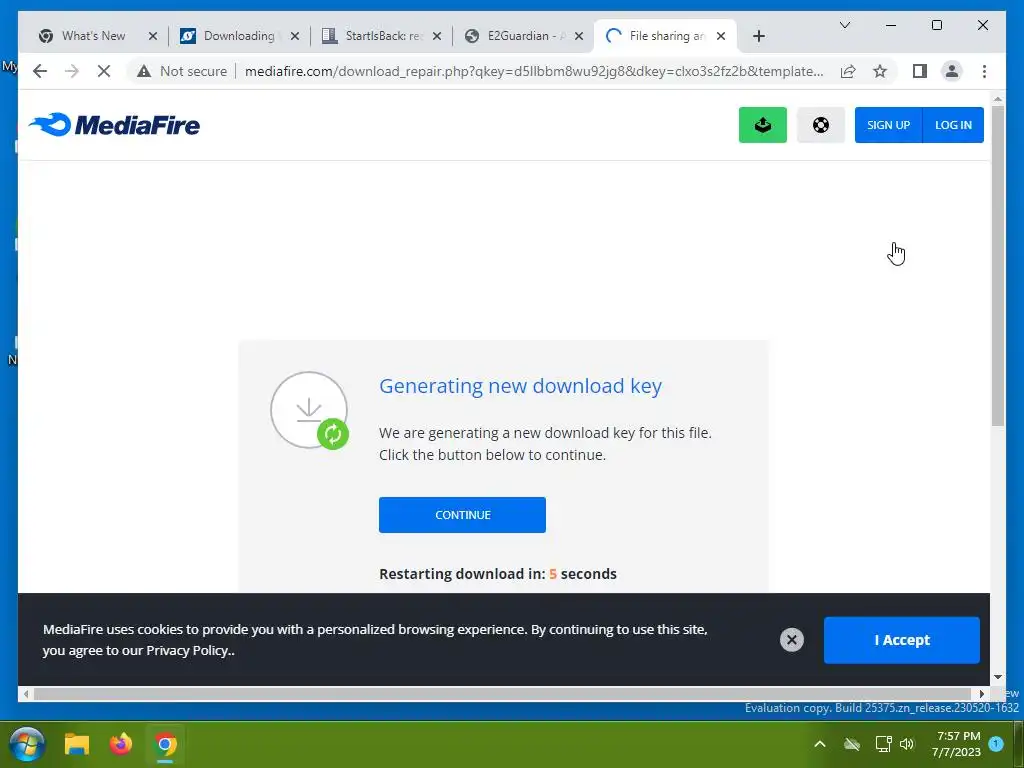Click the green upload button
The image size is (1024, 768).
pyautogui.click(x=762, y=125)
